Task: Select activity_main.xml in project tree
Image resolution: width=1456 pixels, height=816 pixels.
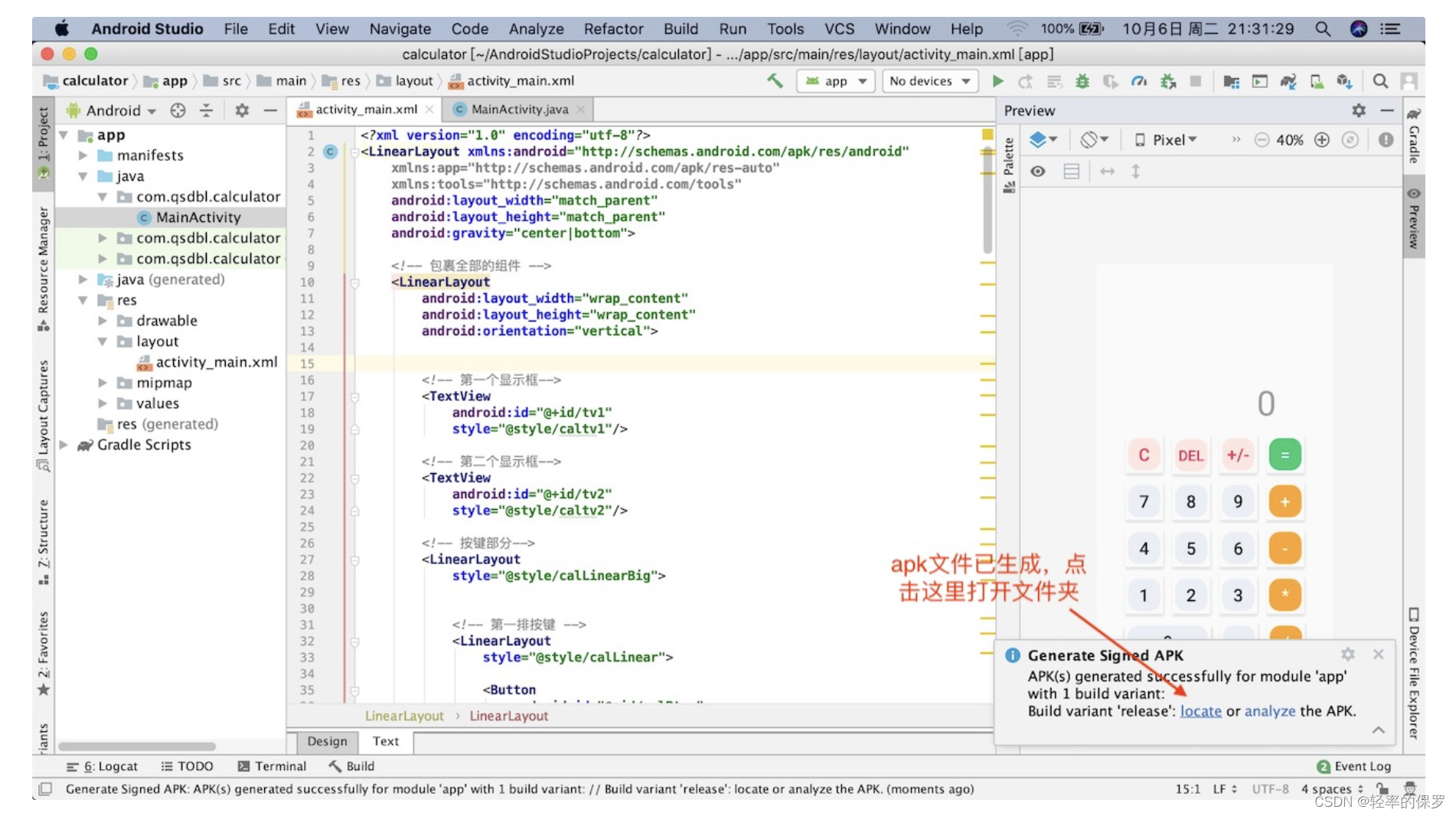Action: (x=207, y=362)
